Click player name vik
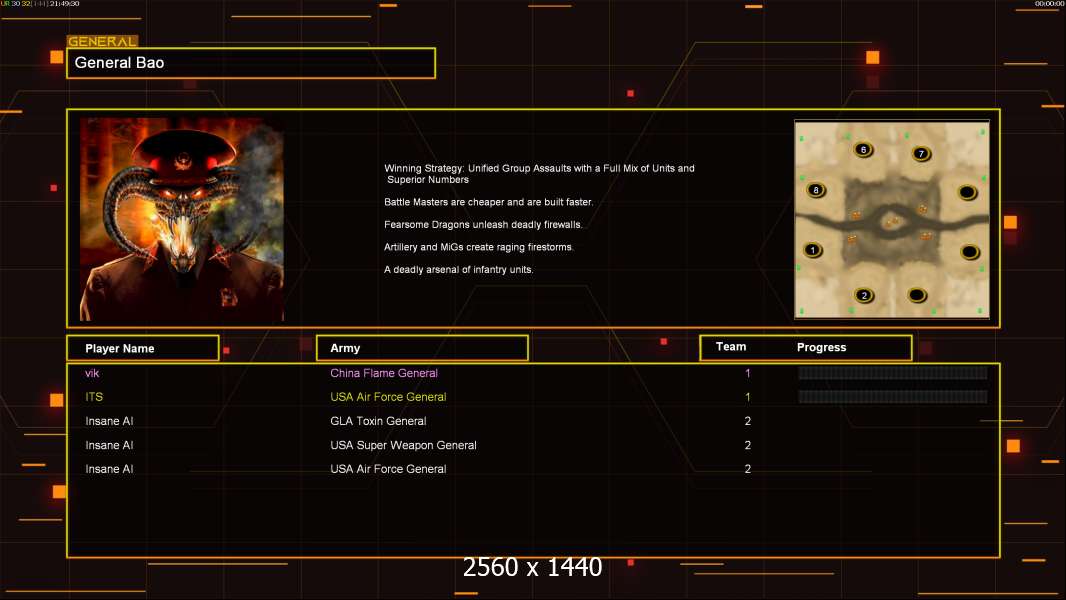This screenshot has height=600, width=1066. tap(92, 373)
